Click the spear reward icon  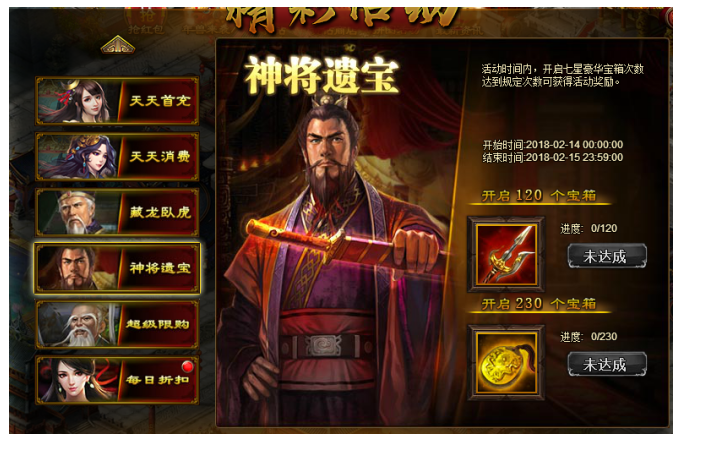tap(507, 254)
